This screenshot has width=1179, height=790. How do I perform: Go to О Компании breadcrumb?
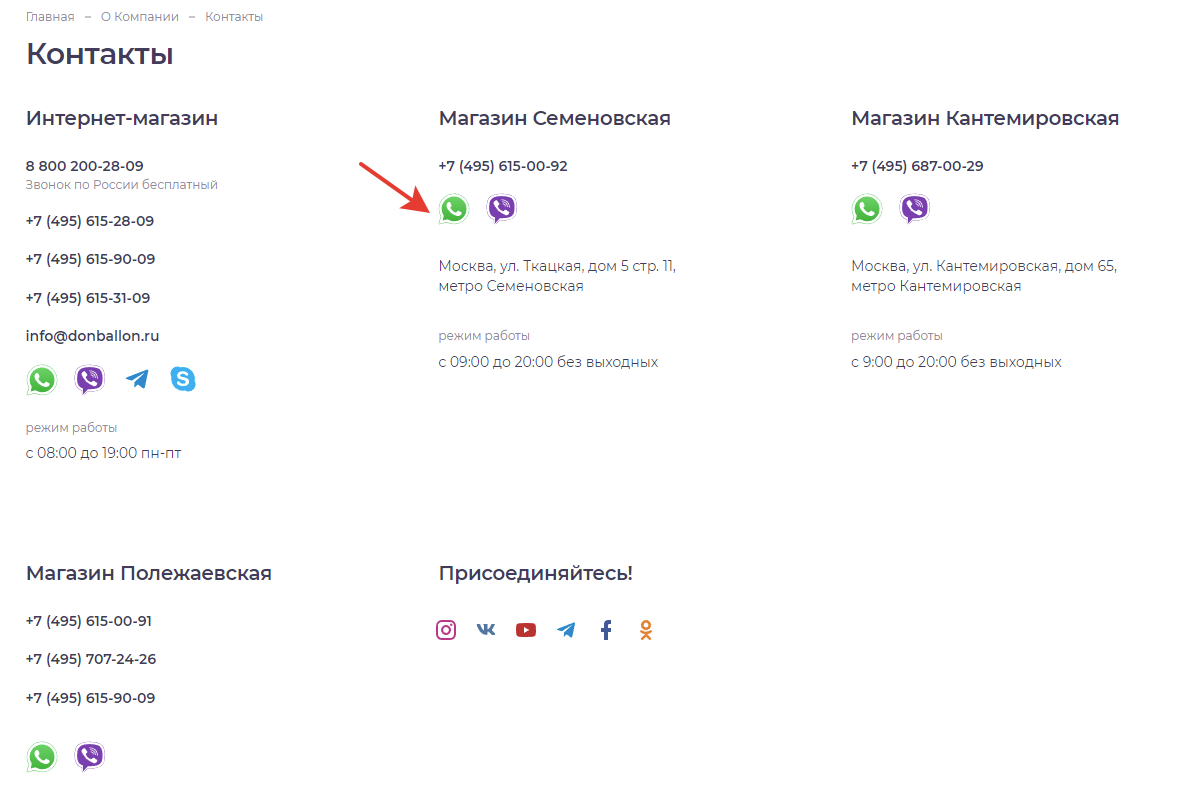click(x=140, y=17)
